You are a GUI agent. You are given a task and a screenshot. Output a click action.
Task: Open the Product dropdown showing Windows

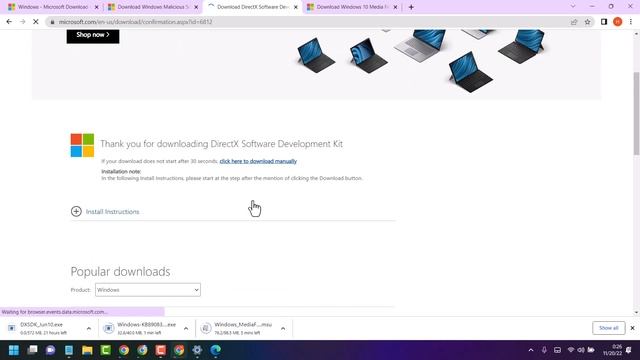tap(148, 290)
